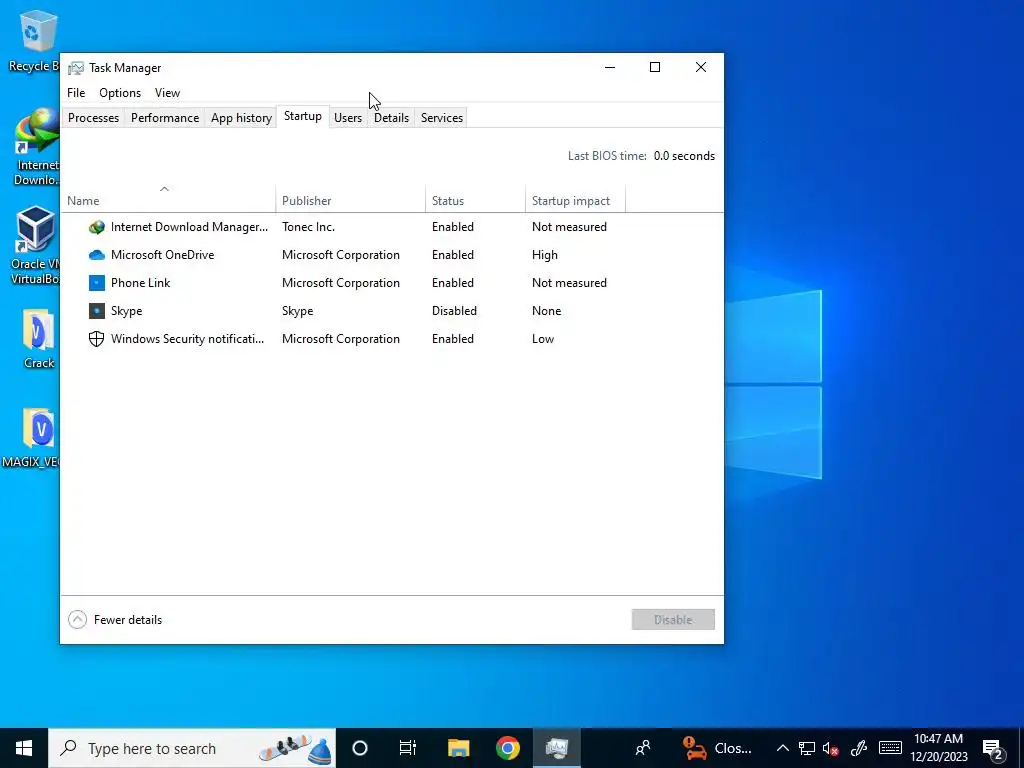Close the Task Manager window
The height and width of the screenshot is (768, 1024).
click(x=701, y=67)
